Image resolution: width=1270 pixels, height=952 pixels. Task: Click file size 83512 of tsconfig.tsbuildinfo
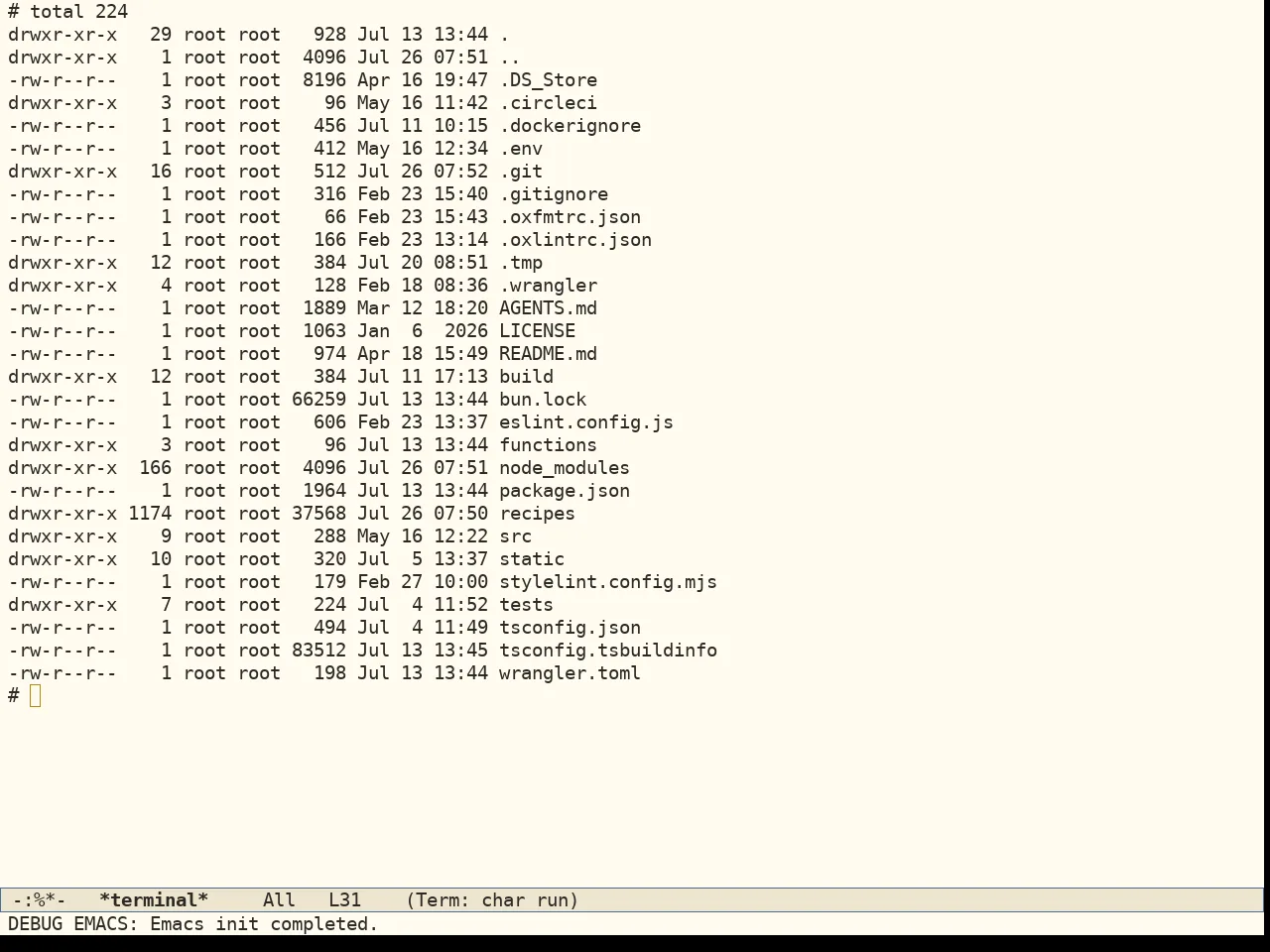coord(318,651)
